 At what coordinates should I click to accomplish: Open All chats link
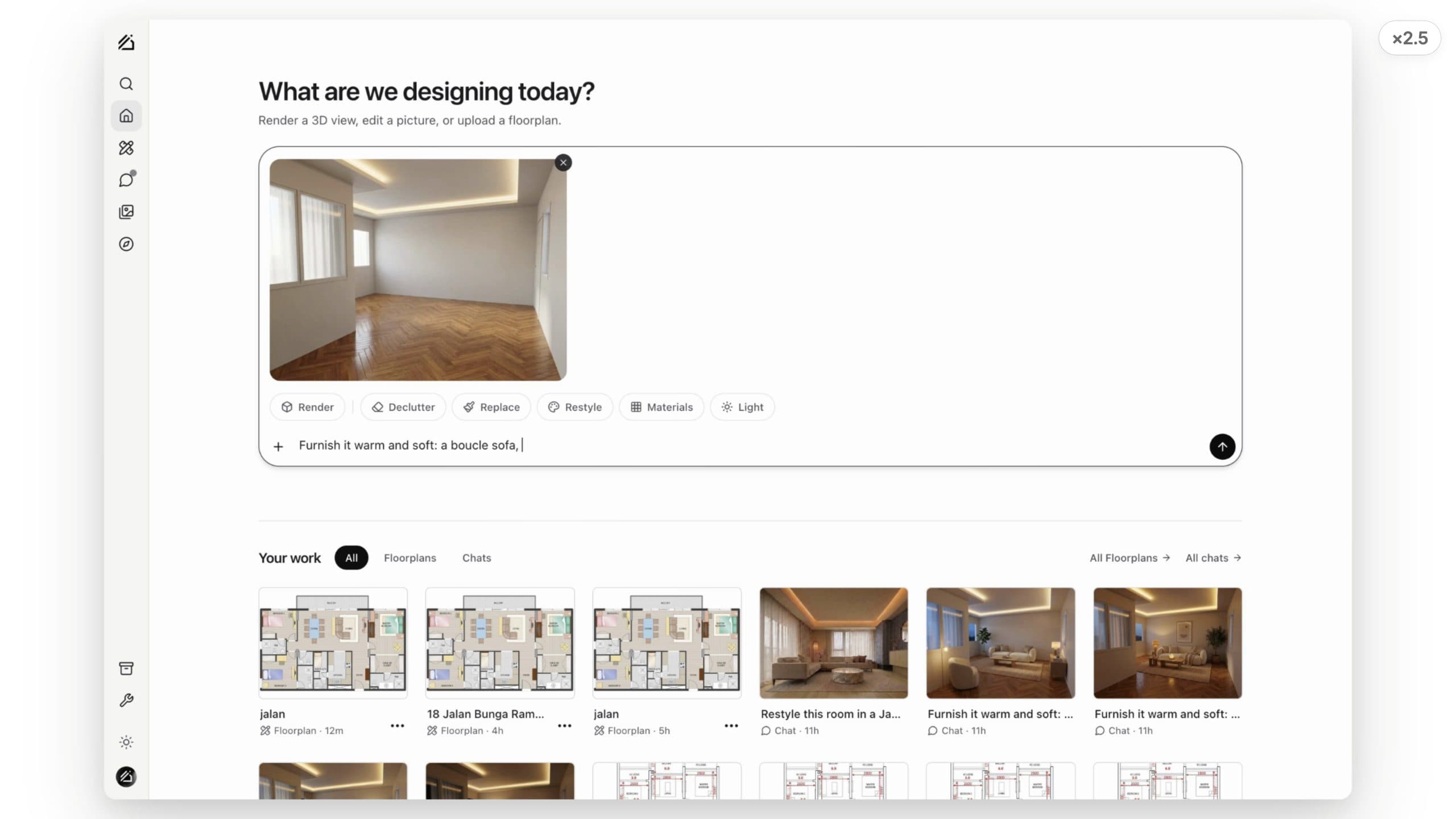1213,558
